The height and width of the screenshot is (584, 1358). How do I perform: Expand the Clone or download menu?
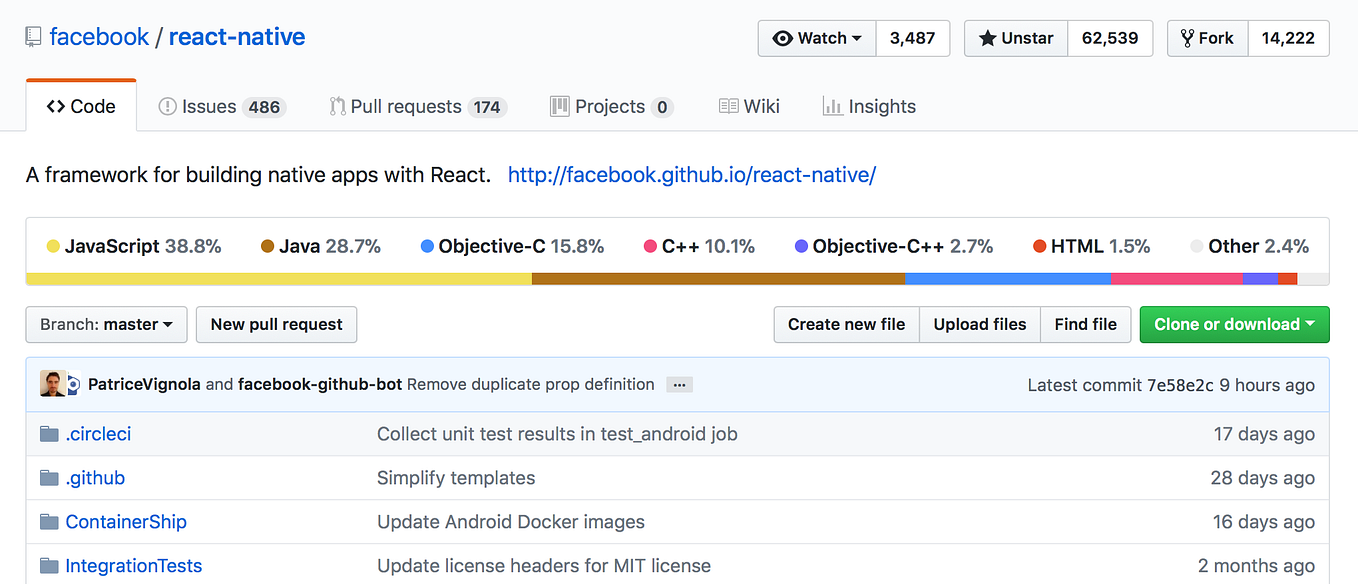[x=1234, y=324]
